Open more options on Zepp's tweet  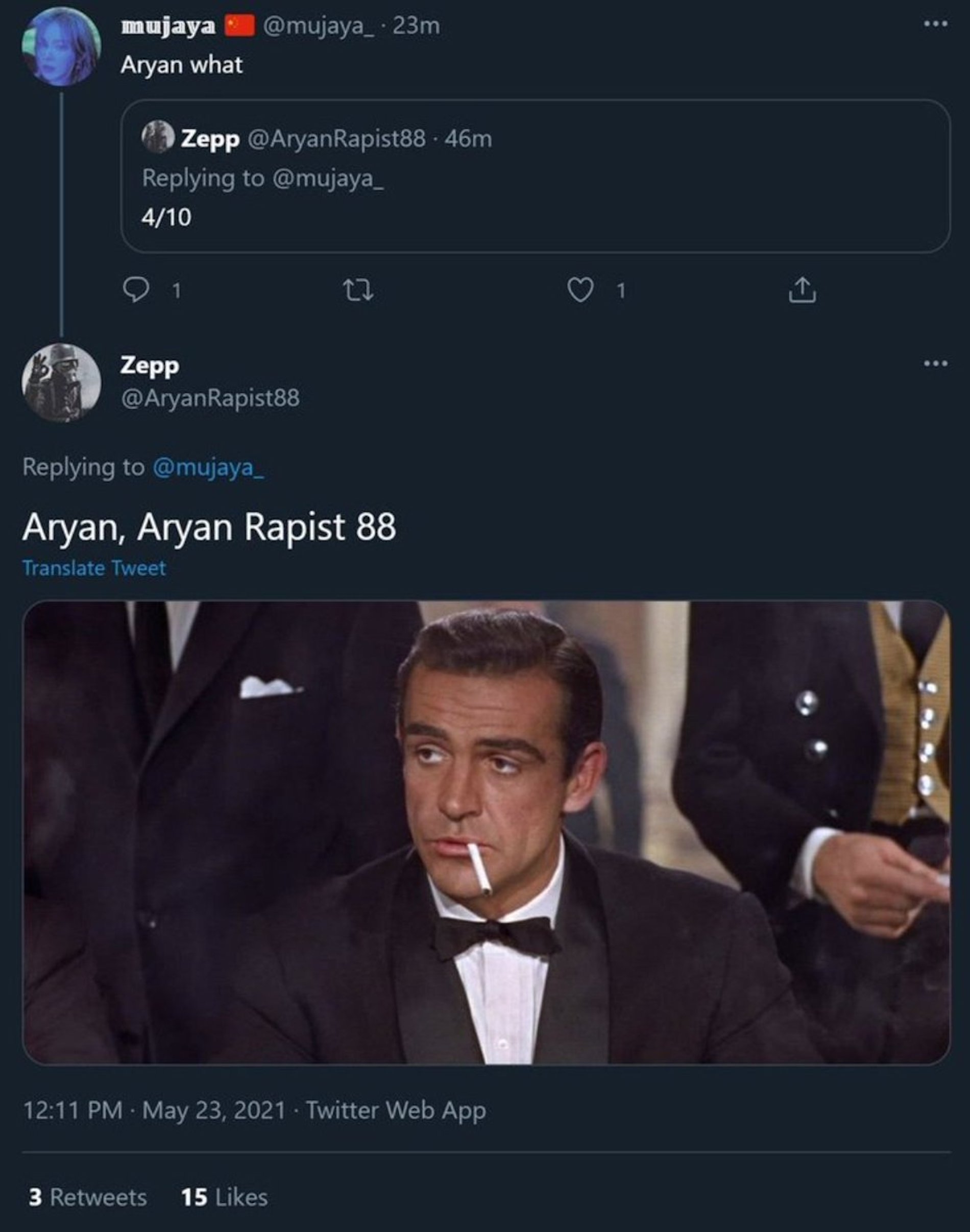click(935, 364)
